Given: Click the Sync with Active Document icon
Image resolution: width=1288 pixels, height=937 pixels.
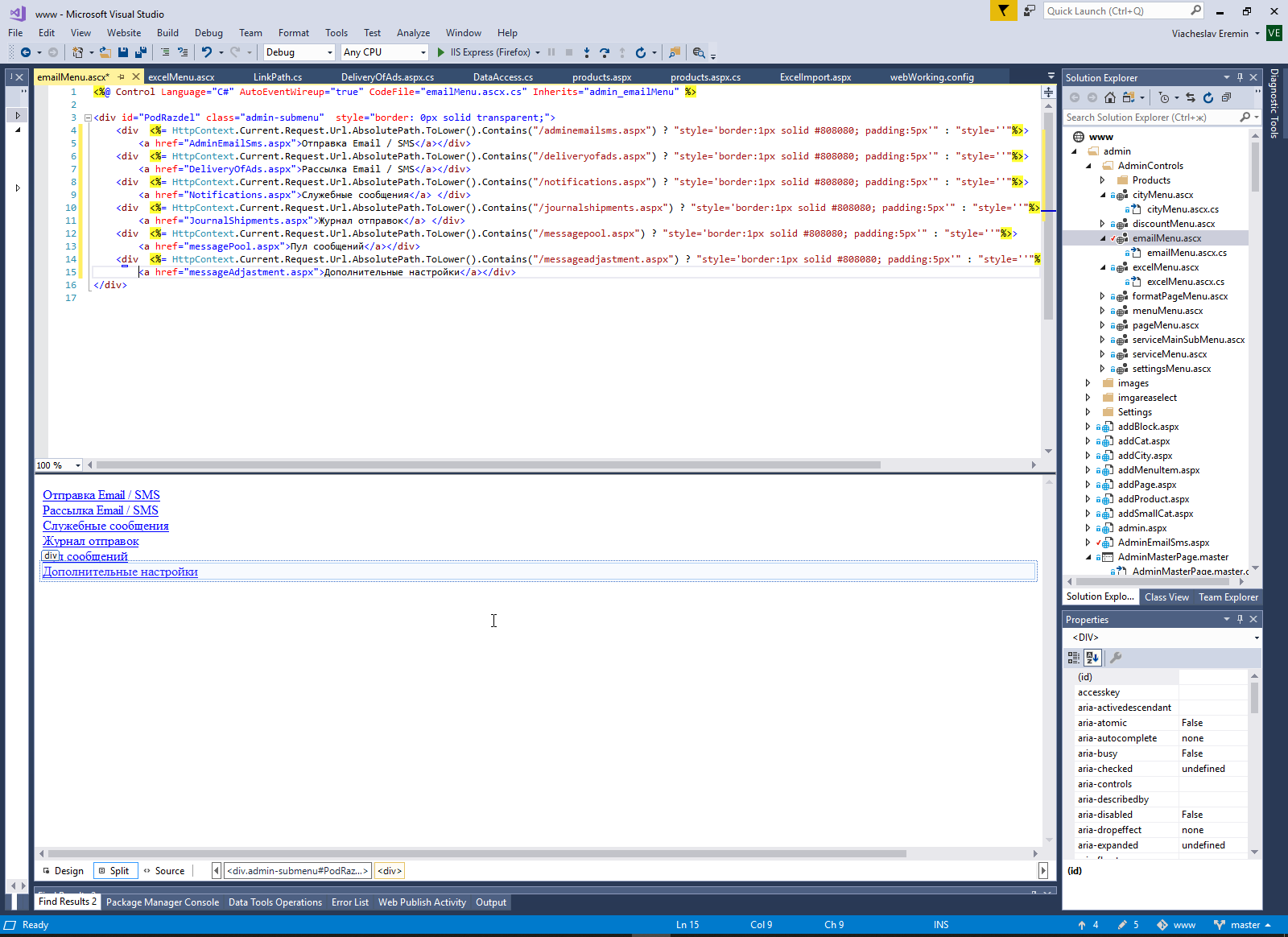Looking at the screenshot, I should tap(1191, 97).
